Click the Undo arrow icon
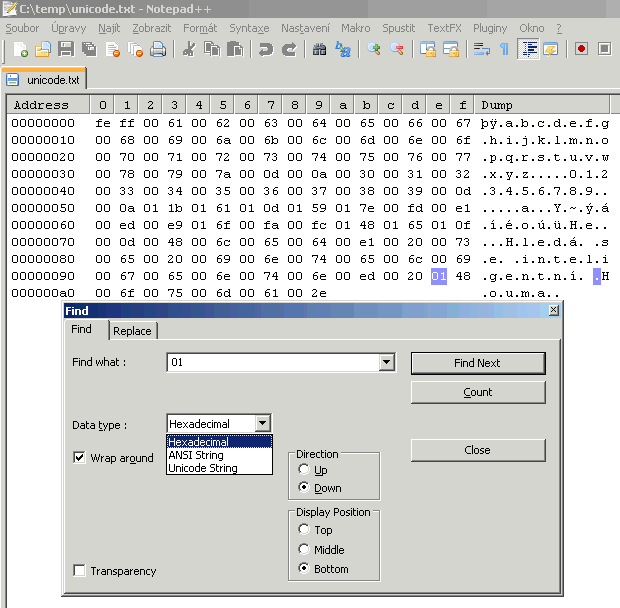 pos(266,49)
